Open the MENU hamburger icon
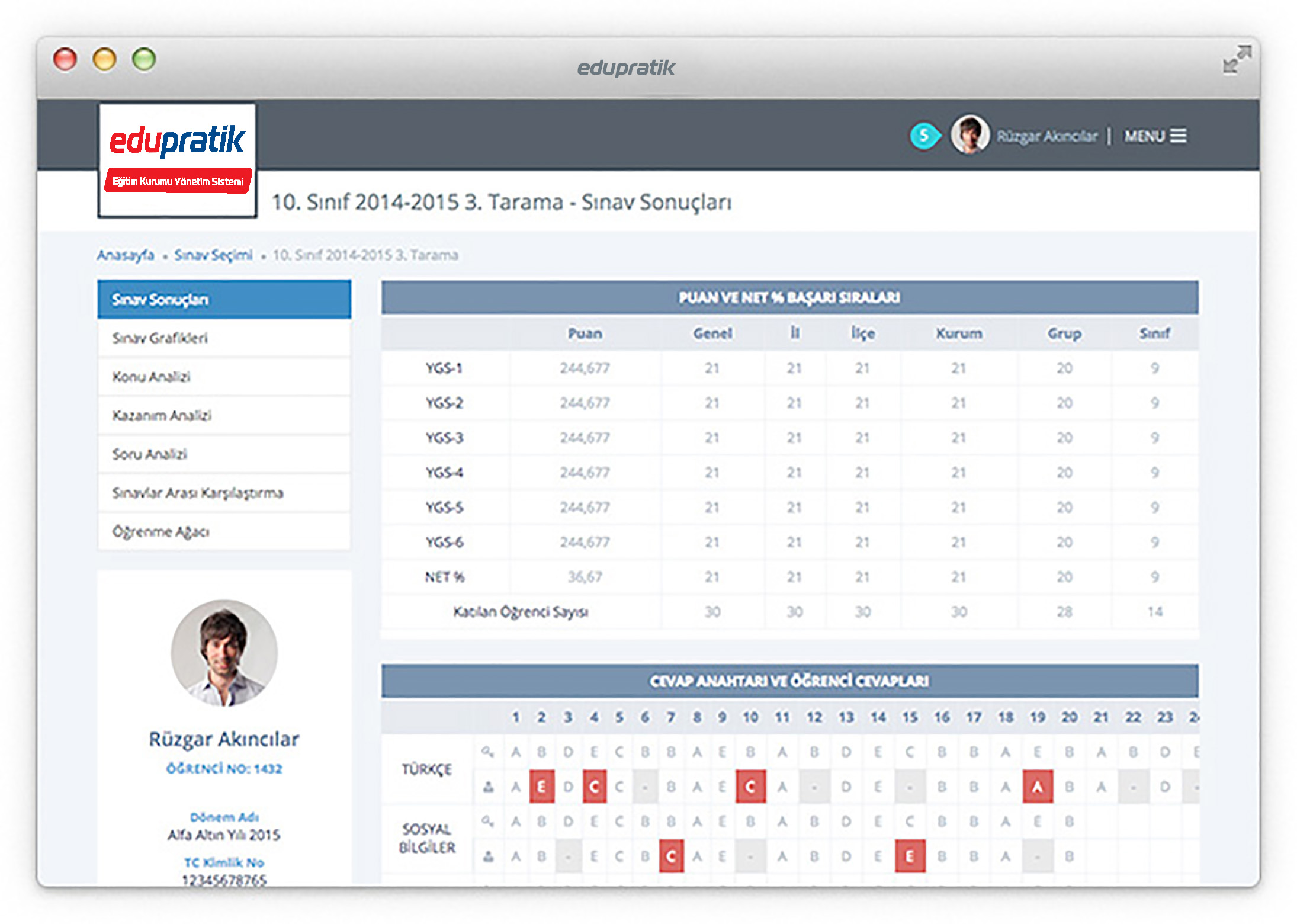 click(x=1178, y=136)
